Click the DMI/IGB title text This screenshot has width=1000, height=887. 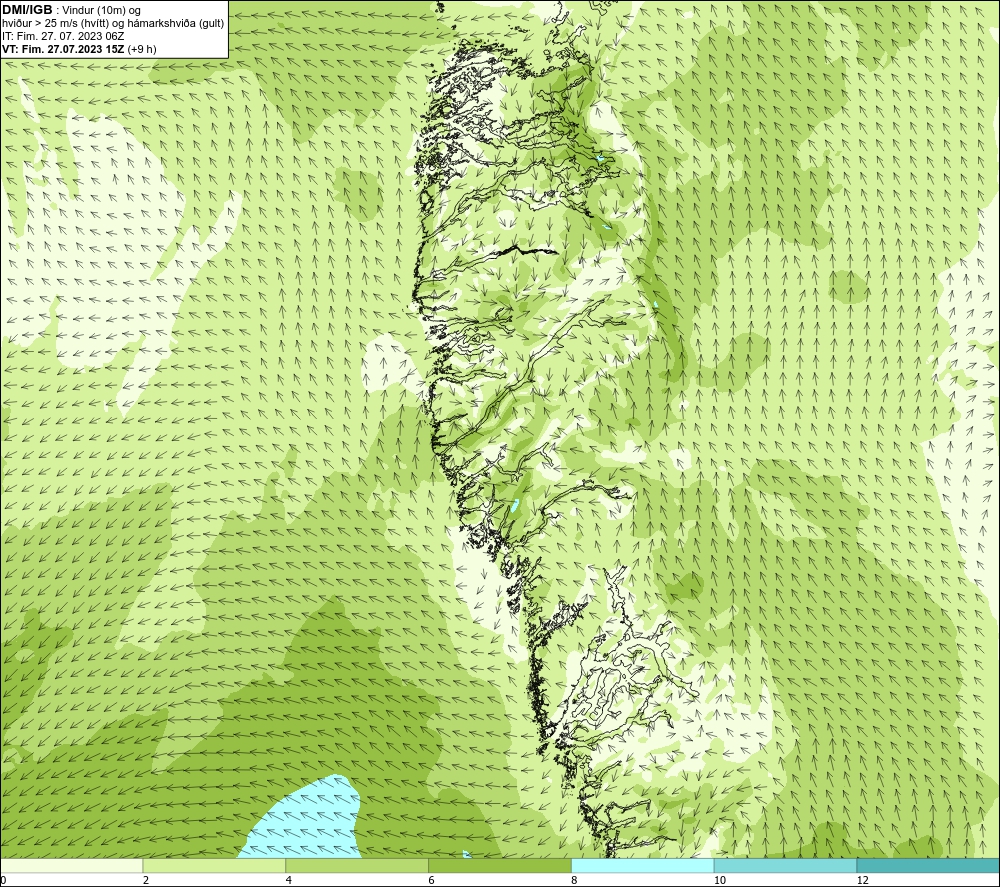(x=27, y=10)
